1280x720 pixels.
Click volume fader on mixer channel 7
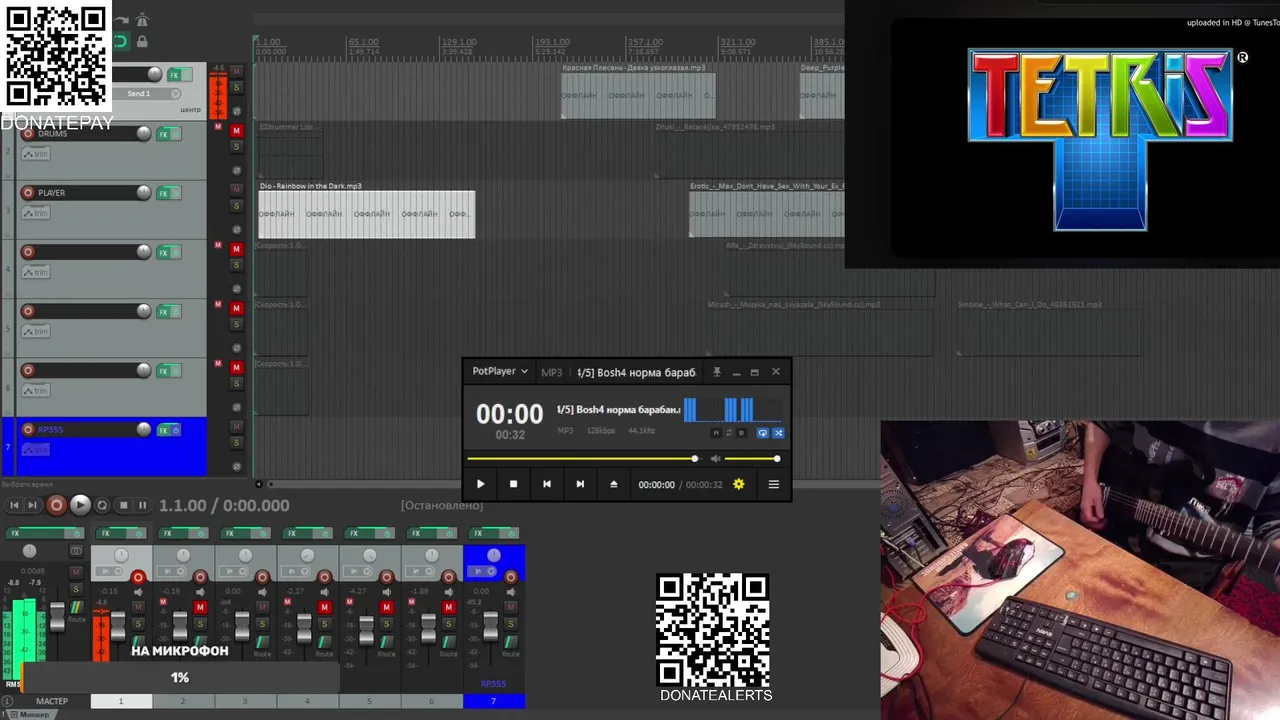point(491,626)
